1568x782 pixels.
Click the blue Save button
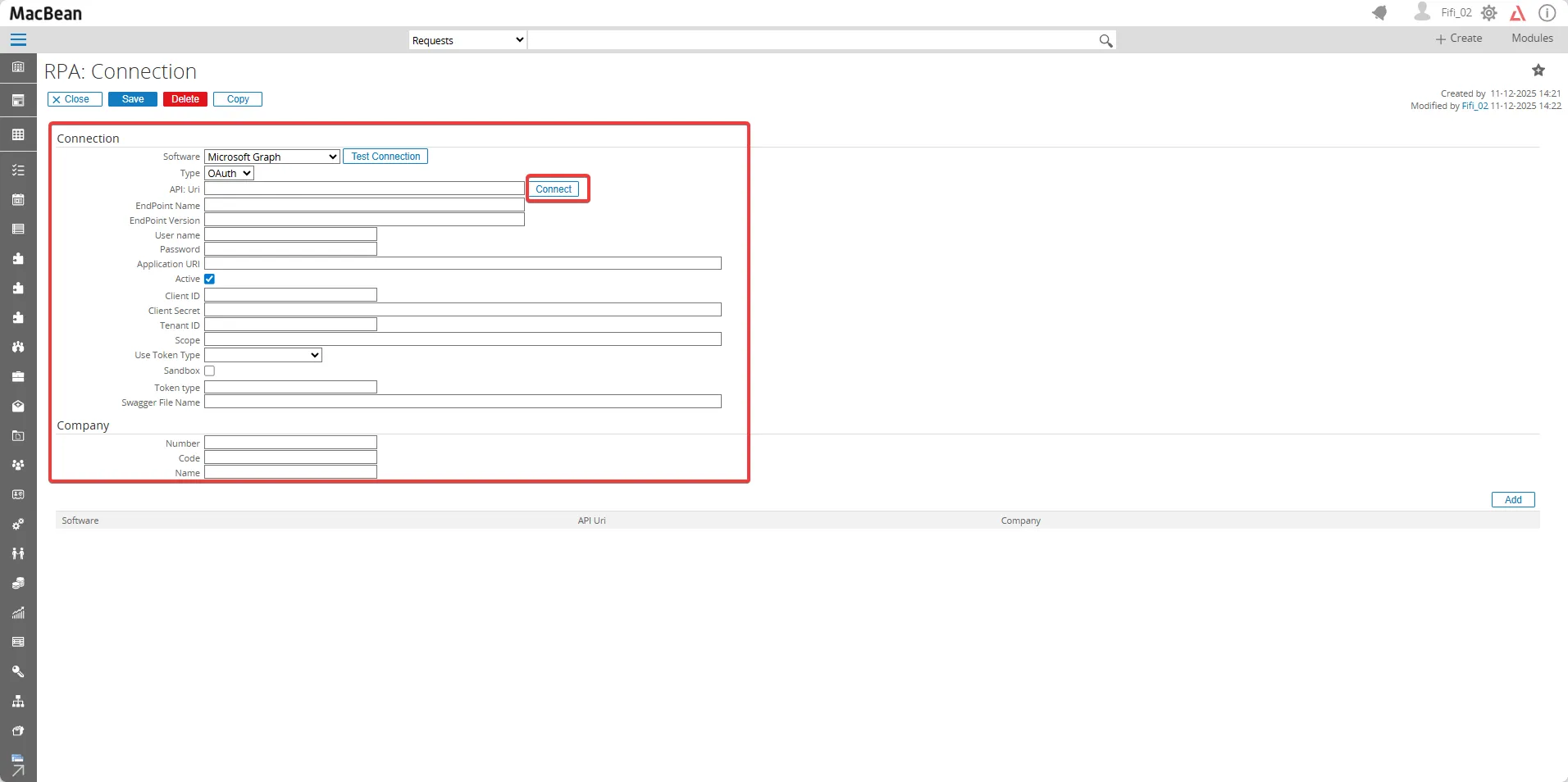(x=133, y=99)
